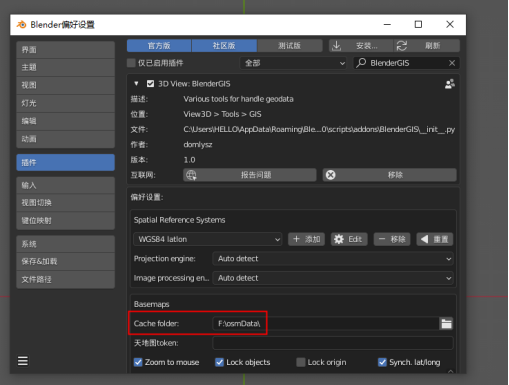Image resolution: width=509 pixels, height=385 pixels.
Task: Open the 键位映射 preferences section
Action: [x=66, y=221]
